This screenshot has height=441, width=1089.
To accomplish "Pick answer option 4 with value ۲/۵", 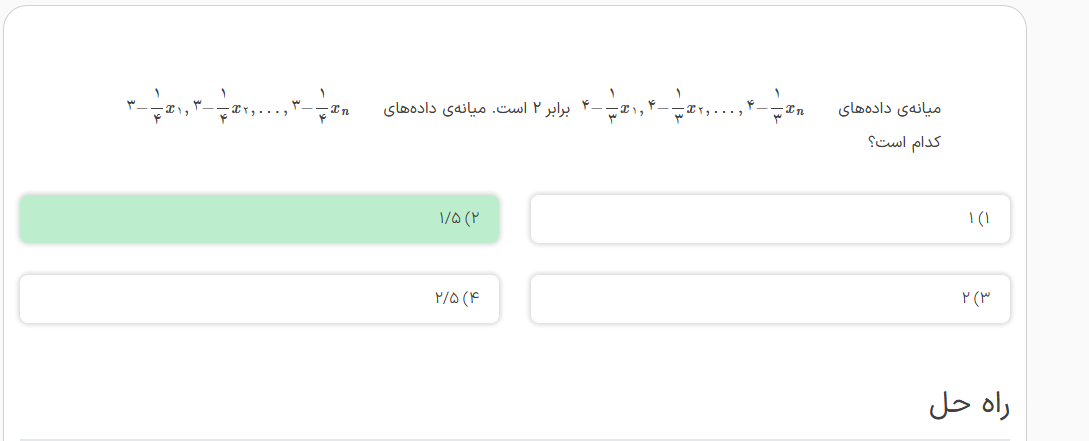I will (x=259, y=299).
